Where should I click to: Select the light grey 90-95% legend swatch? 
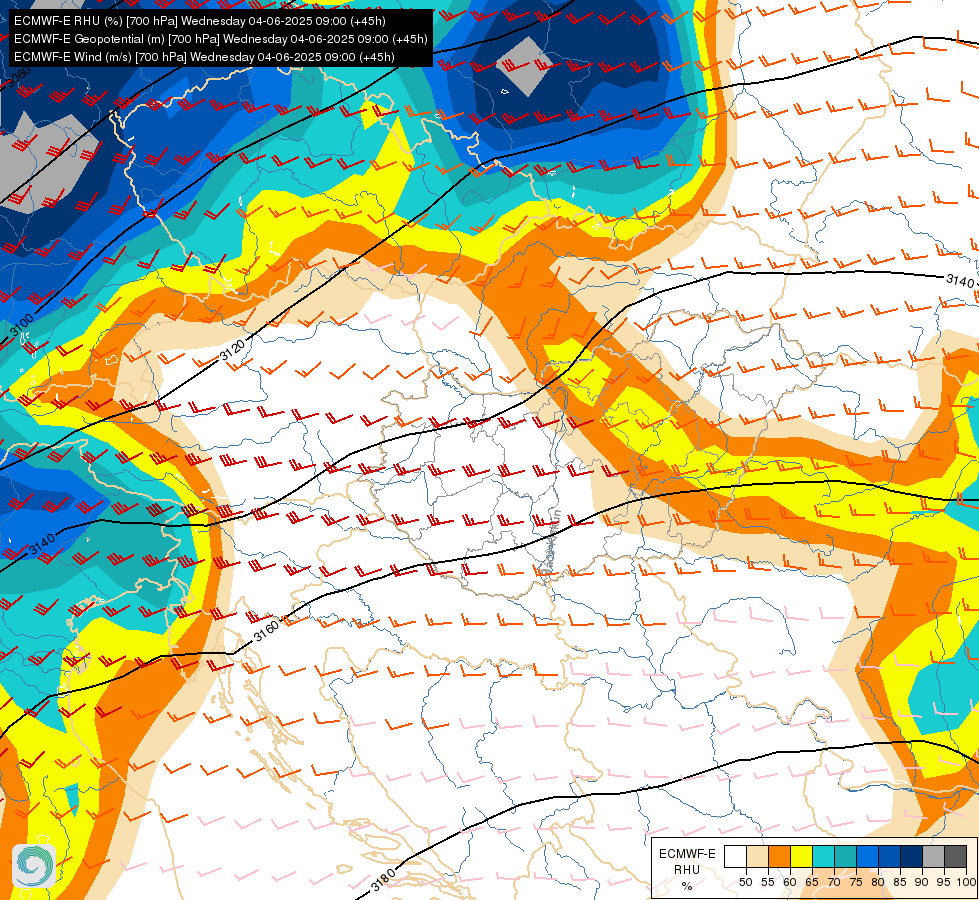[933, 856]
